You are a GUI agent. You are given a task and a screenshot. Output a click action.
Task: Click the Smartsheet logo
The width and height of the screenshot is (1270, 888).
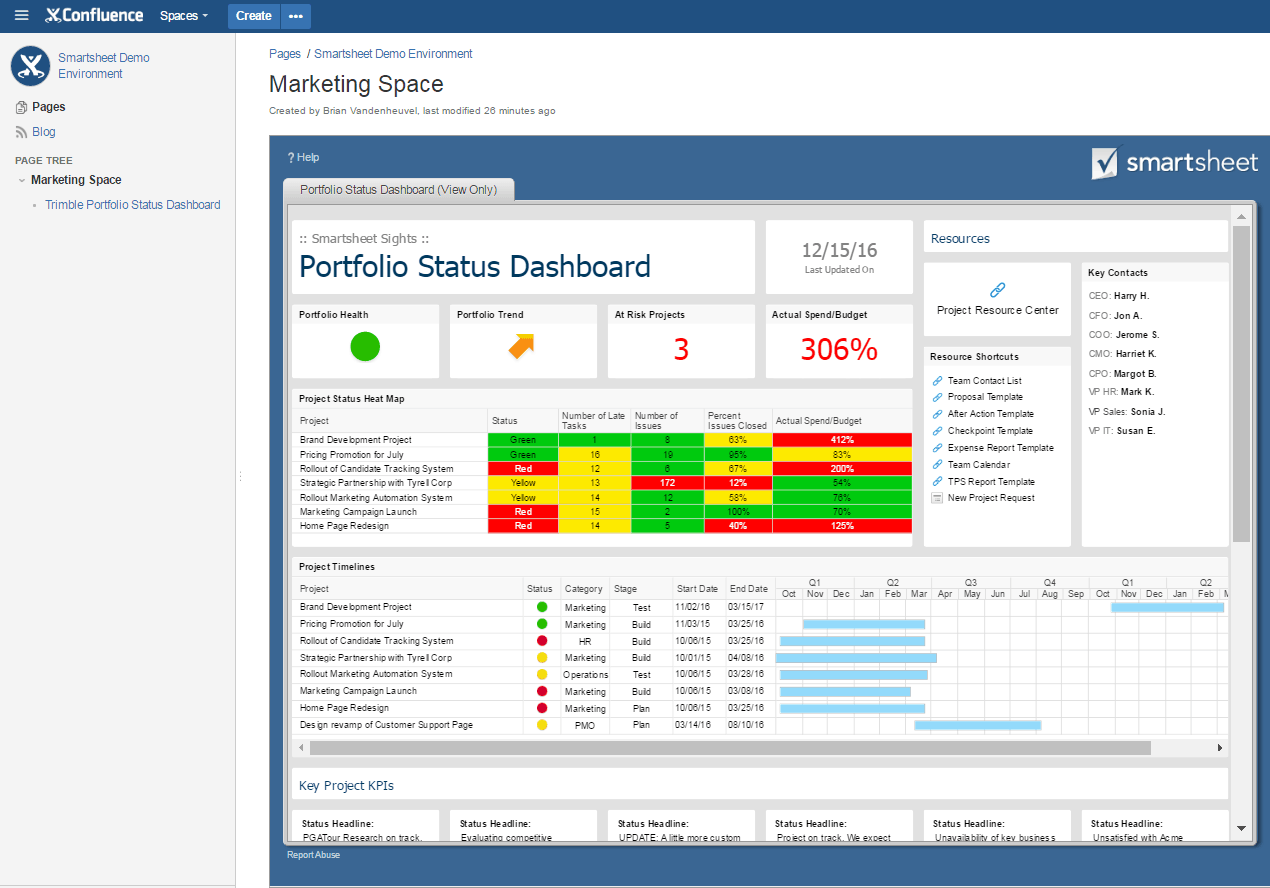[x=1174, y=162]
